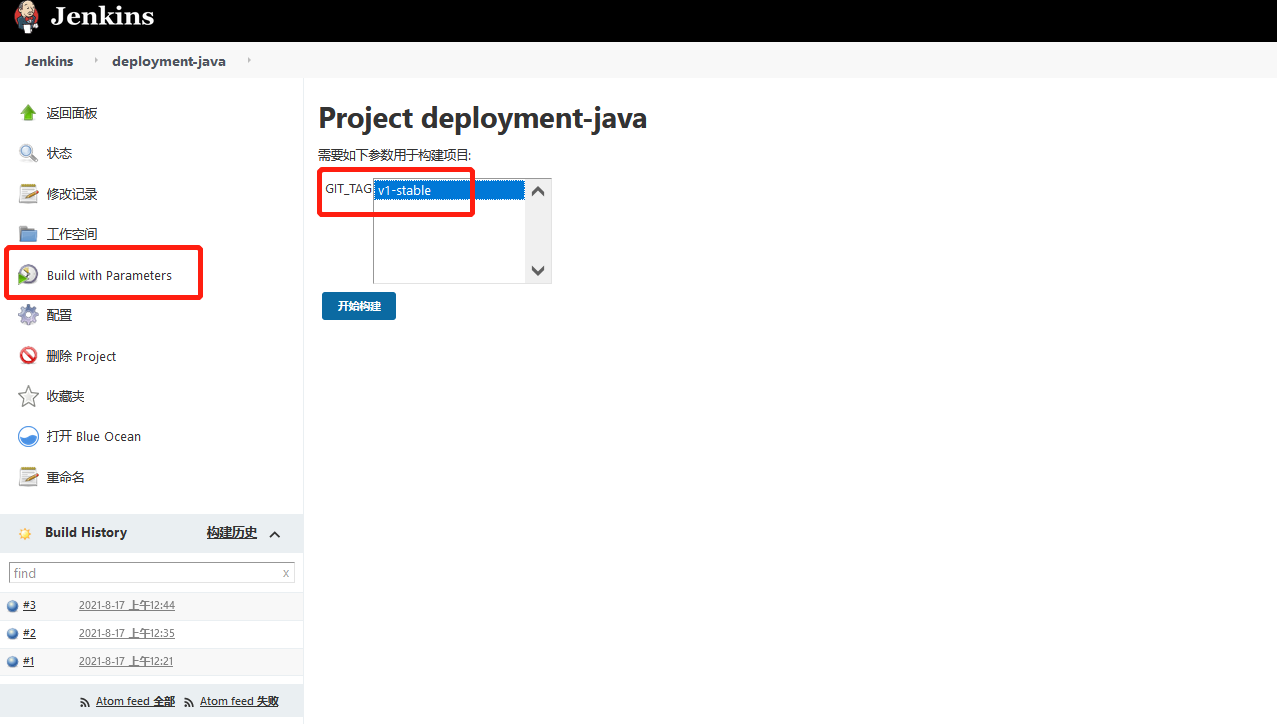Open 状态 in the sidebar
The width and height of the screenshot is (1277, 724).
tap(59, 154)
